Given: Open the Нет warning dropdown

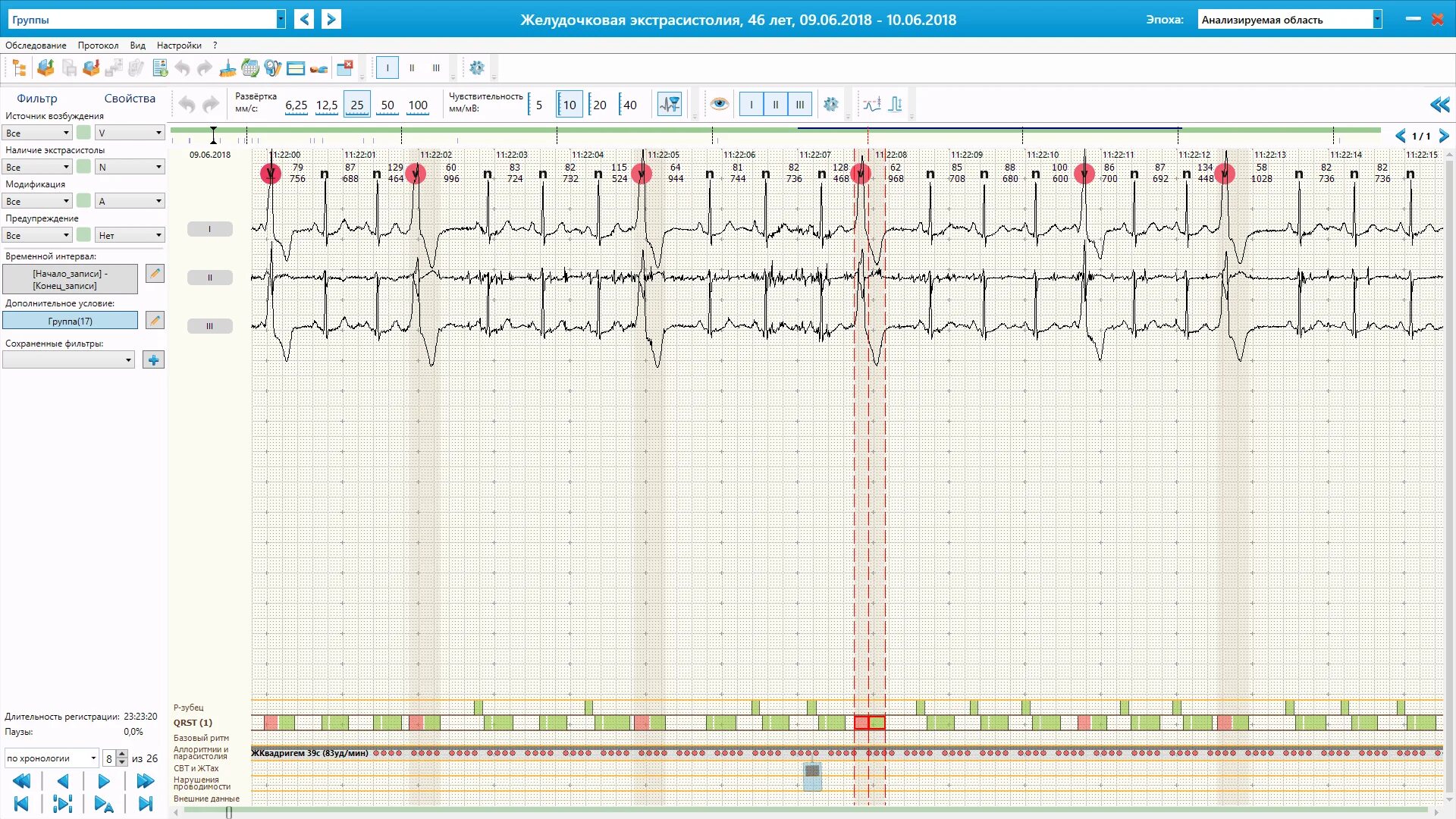Looking at the screenshot, I should (130, 235).
